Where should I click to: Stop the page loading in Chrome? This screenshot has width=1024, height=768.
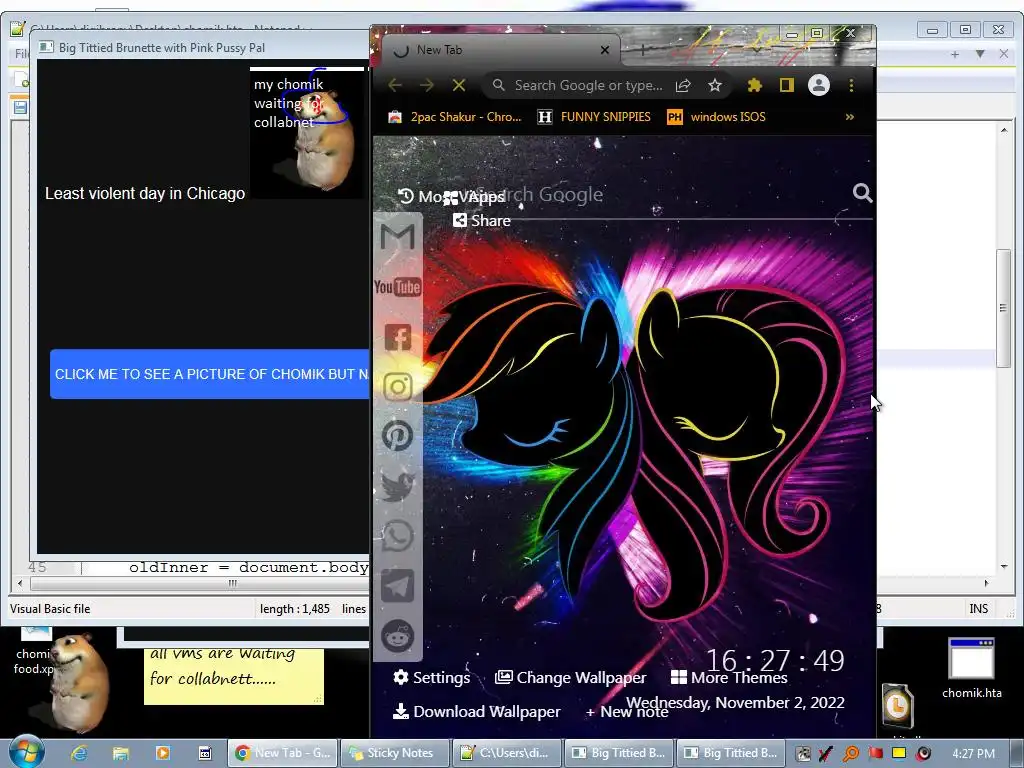click(x=459, y=85)
